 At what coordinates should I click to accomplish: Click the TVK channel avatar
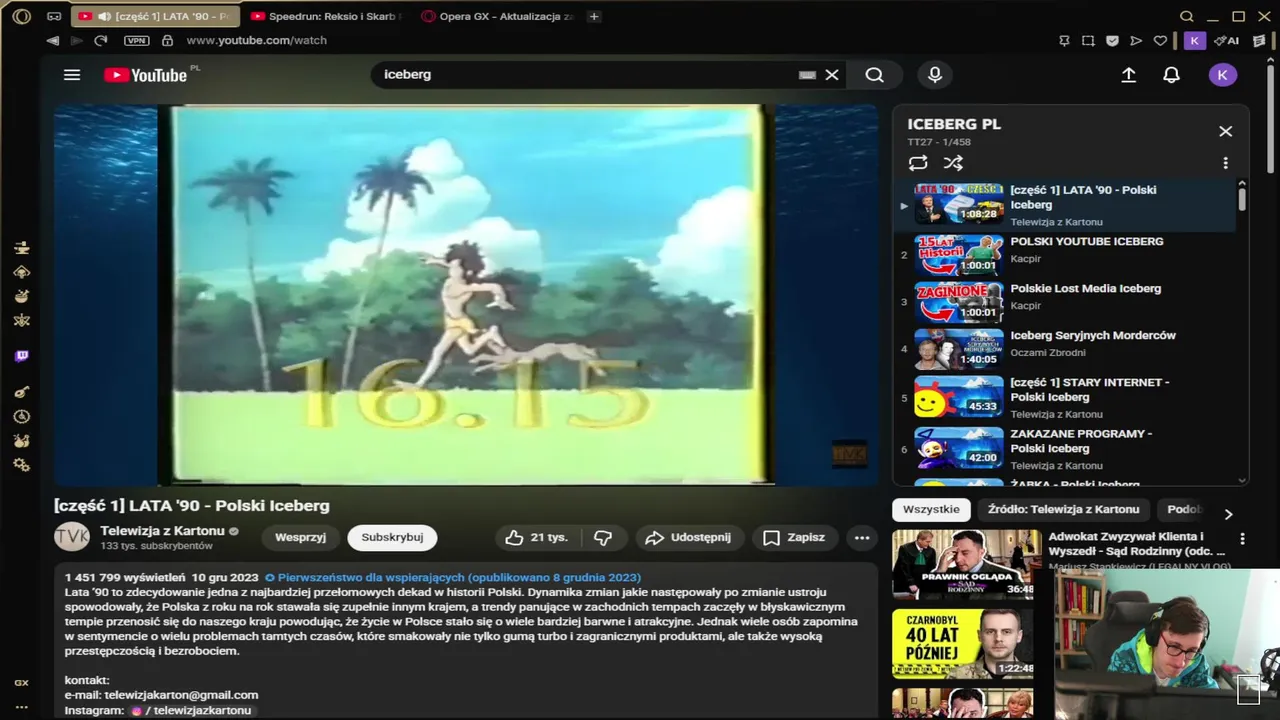point(72,537)
